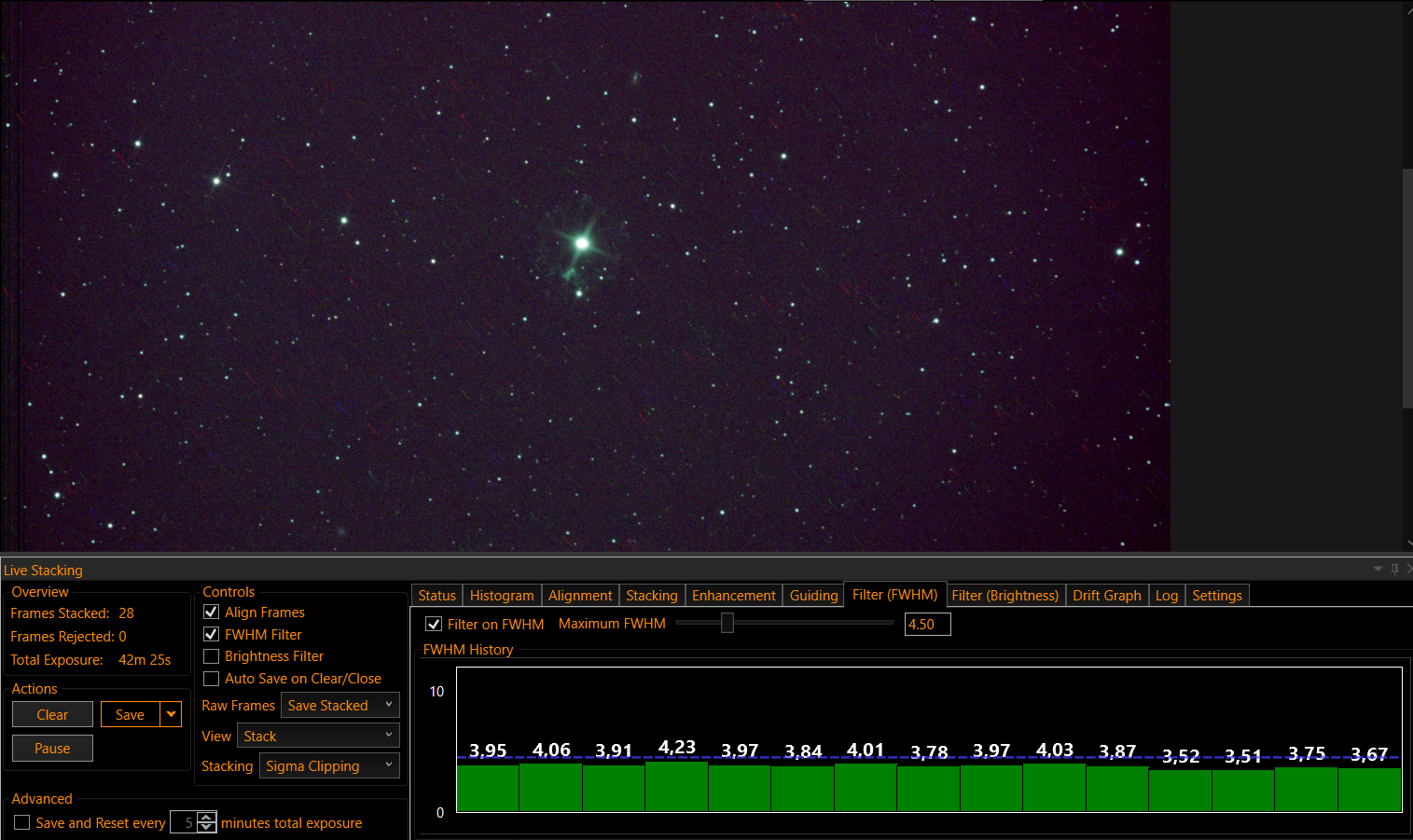Uncheck the FWHM Filter option
Screen dimensions: 1413x840
point(212,634)
